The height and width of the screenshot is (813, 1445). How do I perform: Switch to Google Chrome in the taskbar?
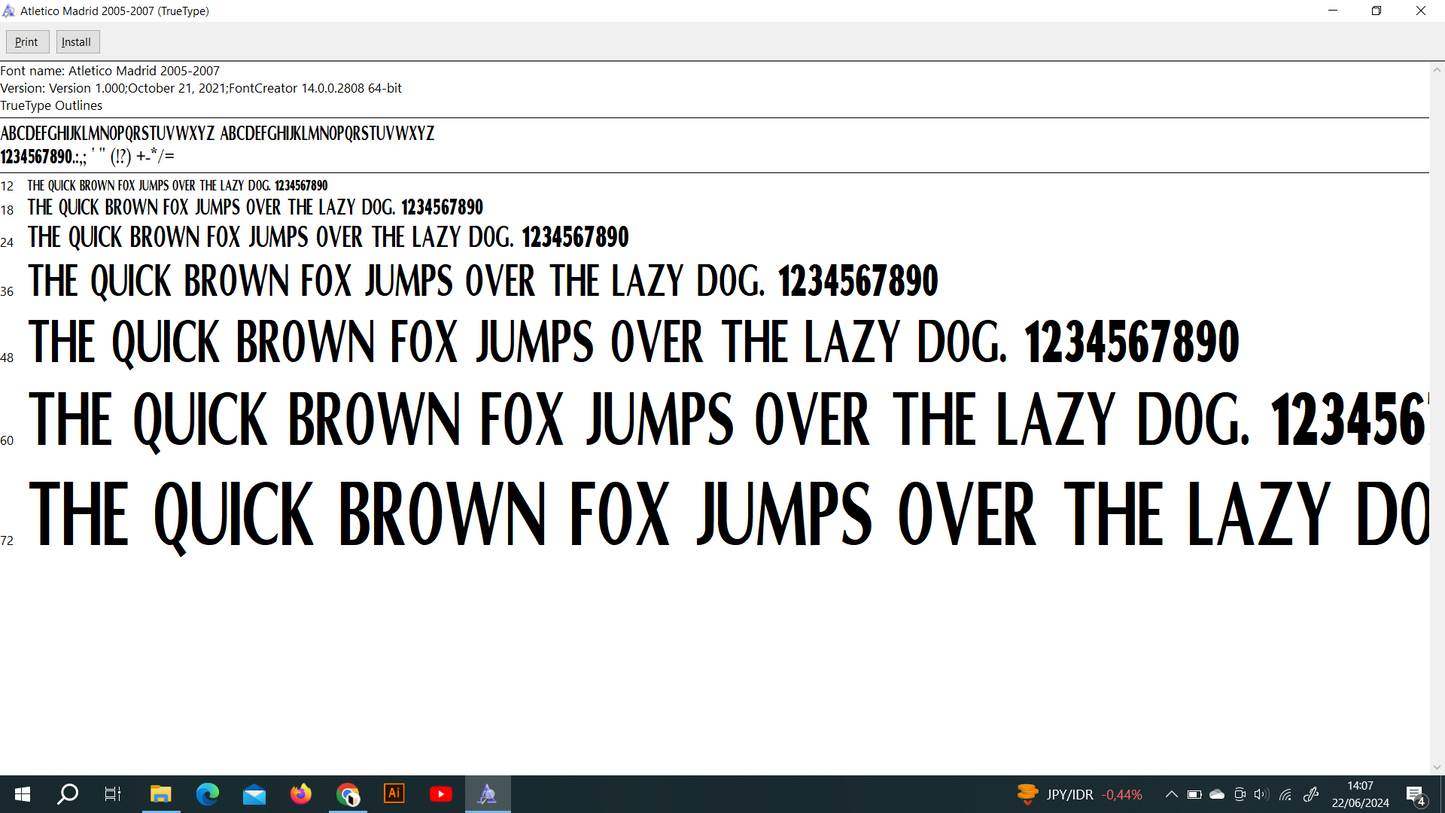pos(348,794)
